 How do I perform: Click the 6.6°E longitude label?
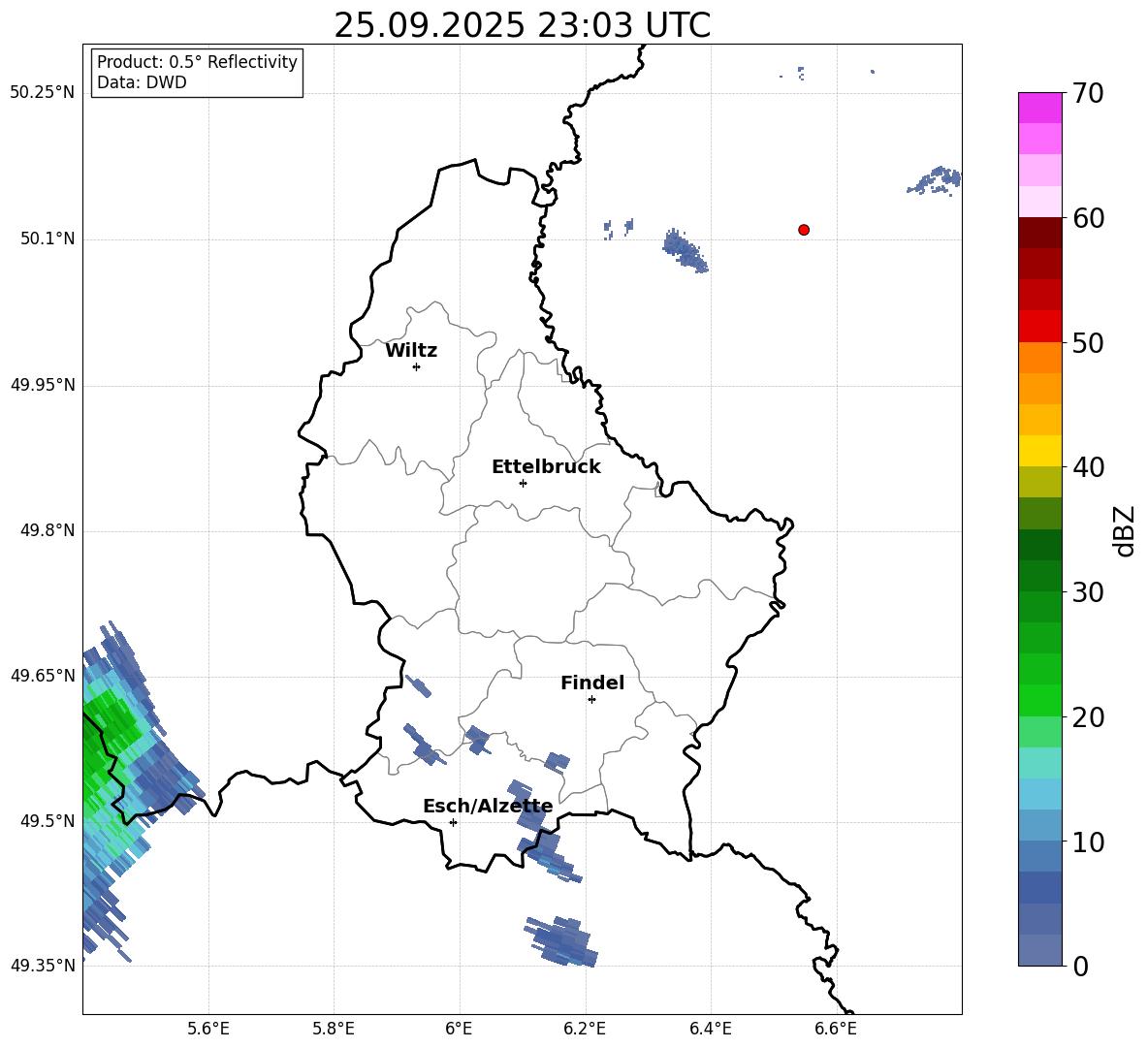coord(836,1029)
